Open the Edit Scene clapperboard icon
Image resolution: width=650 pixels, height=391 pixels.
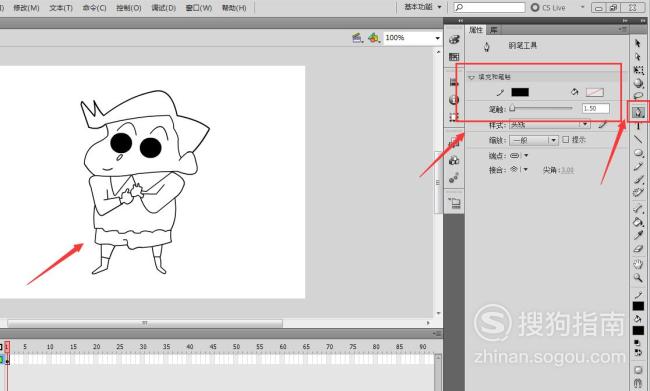[x=357, y=38]
